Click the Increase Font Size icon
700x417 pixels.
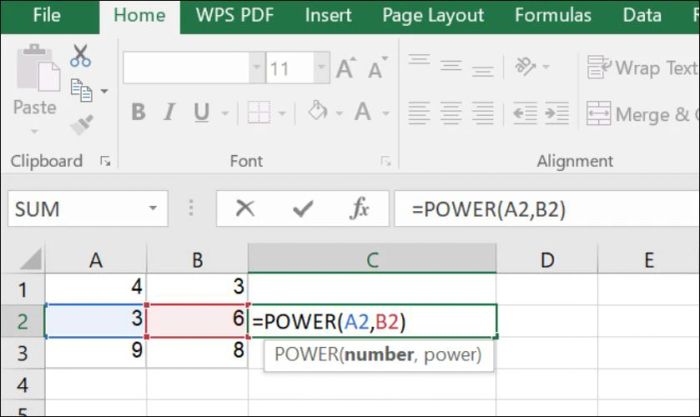346,69
